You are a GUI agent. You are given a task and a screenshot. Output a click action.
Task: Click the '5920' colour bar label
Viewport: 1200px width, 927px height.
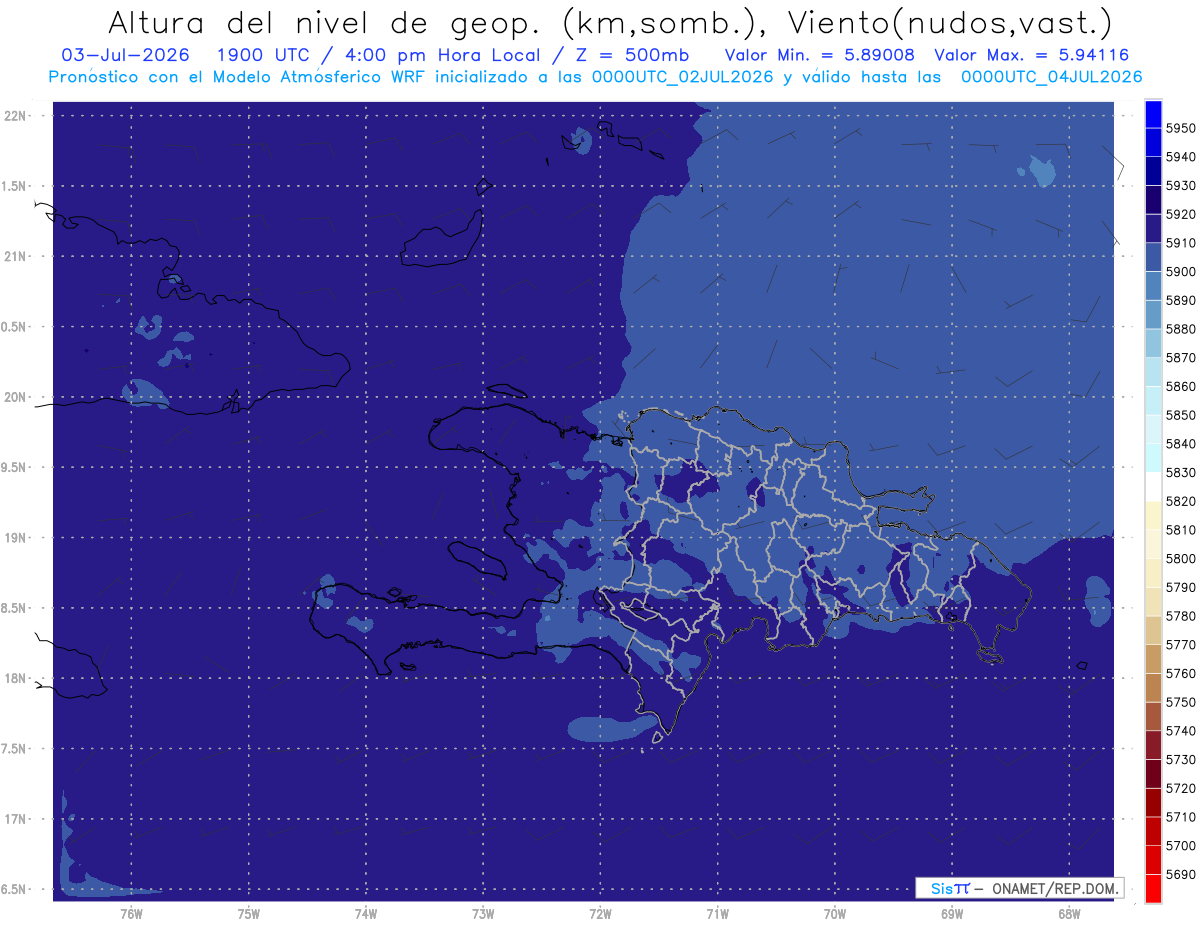pyautogui.click(x=1181, y=214)
